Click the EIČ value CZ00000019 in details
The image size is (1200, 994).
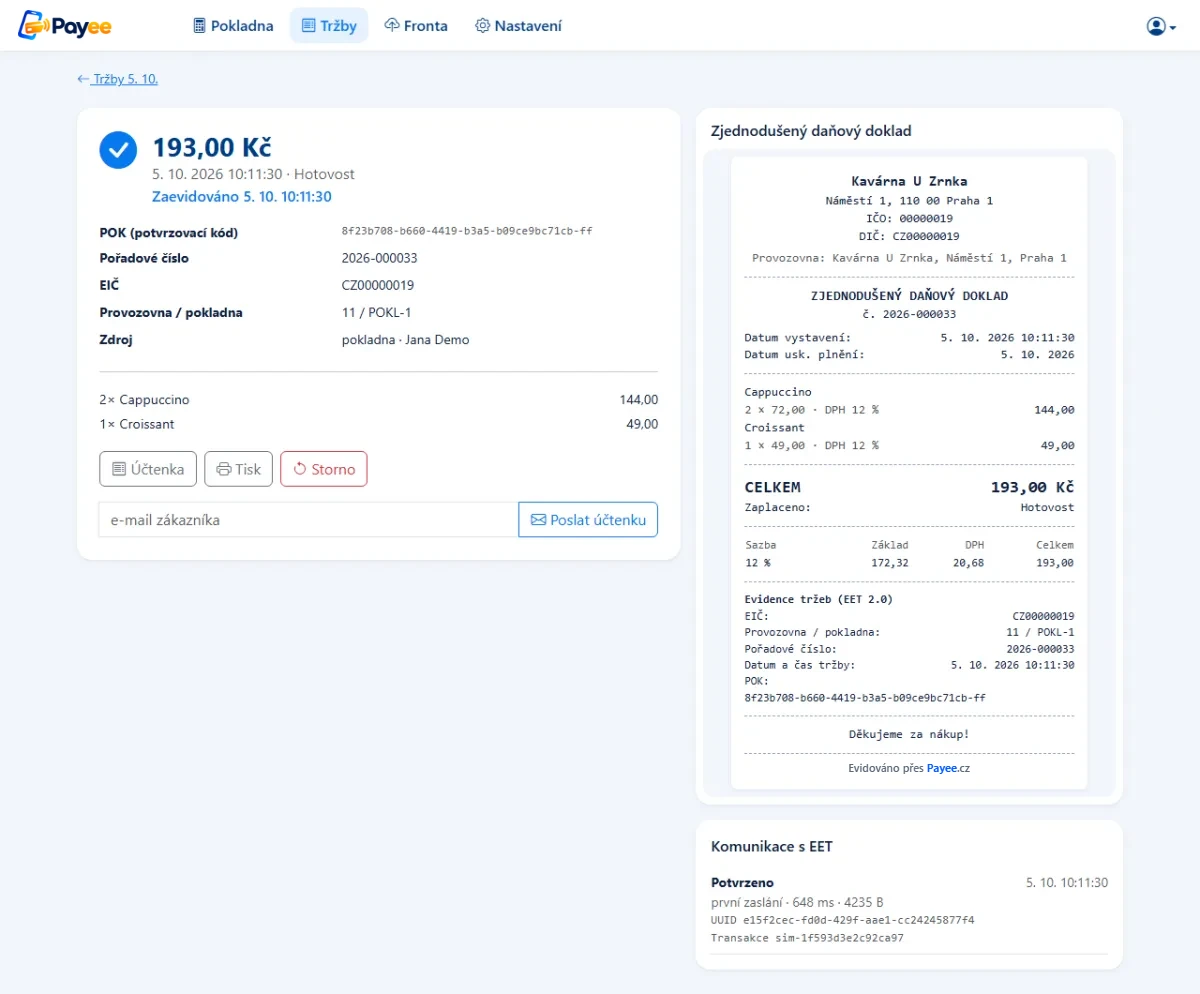[378, 285]
